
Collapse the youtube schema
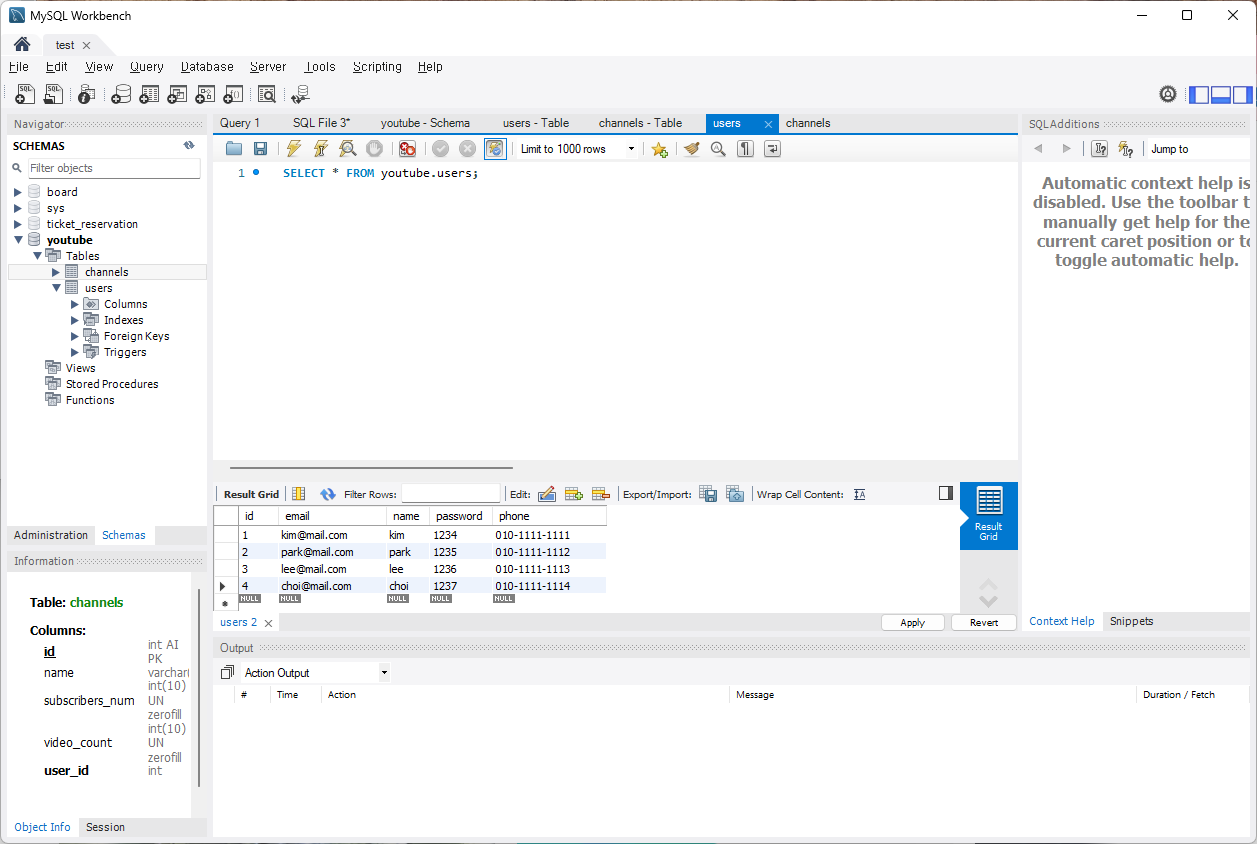[x=18, y=240]
